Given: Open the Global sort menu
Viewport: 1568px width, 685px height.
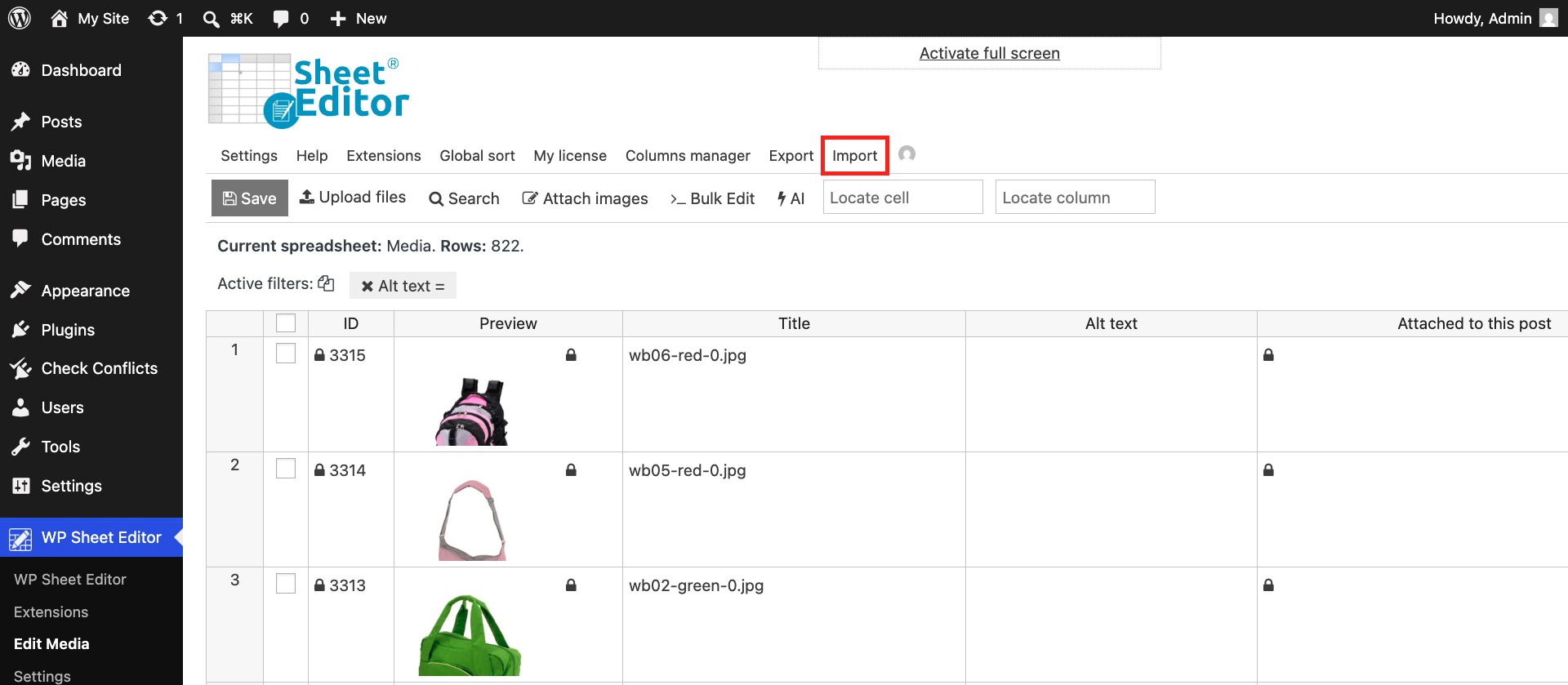Looking at the screenshot, I should (x=477, y=156).
